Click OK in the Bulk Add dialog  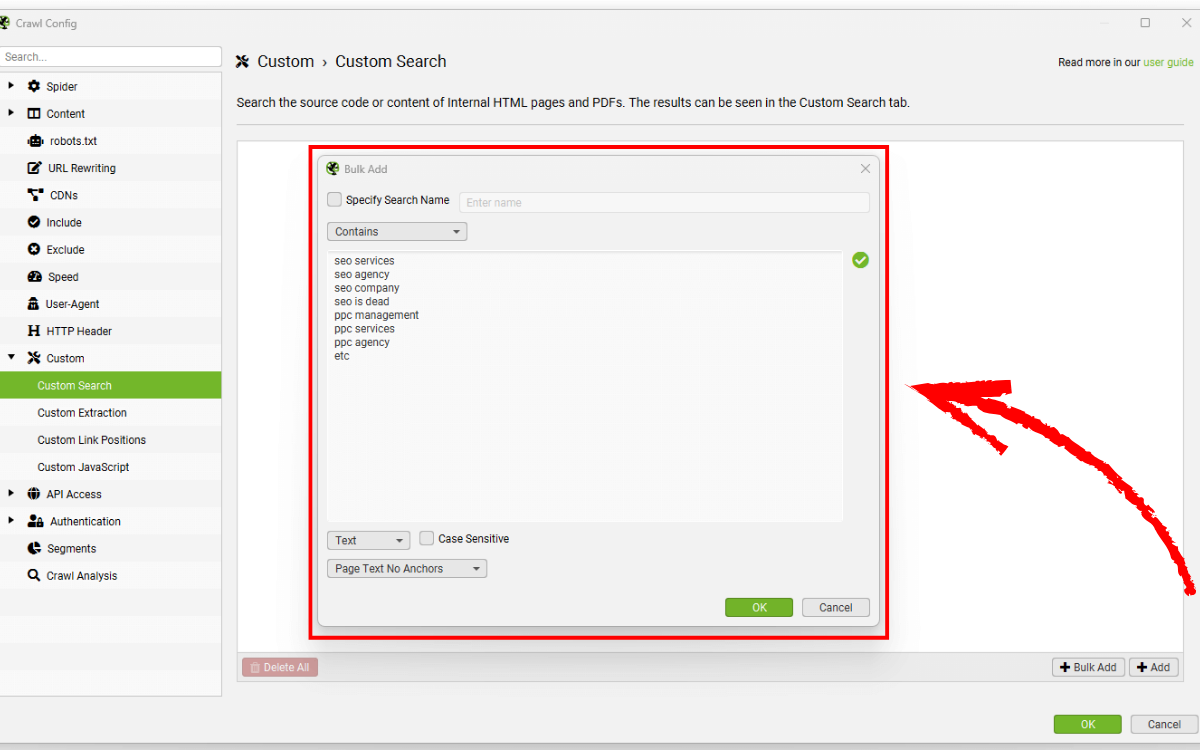tap(759, 608)
